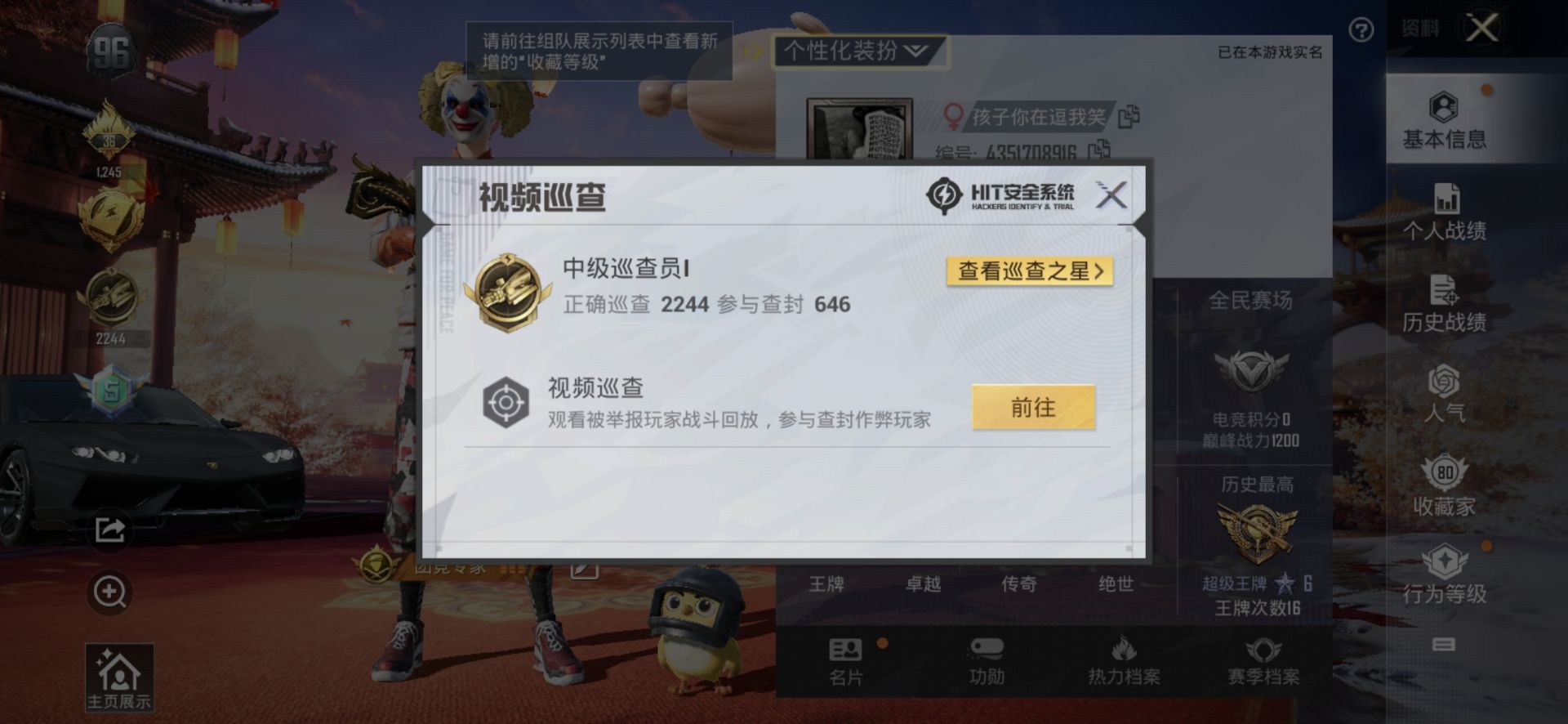The image size is (1568, 724).
Task: Click the share icon on left side
Action: click(109, 530)
